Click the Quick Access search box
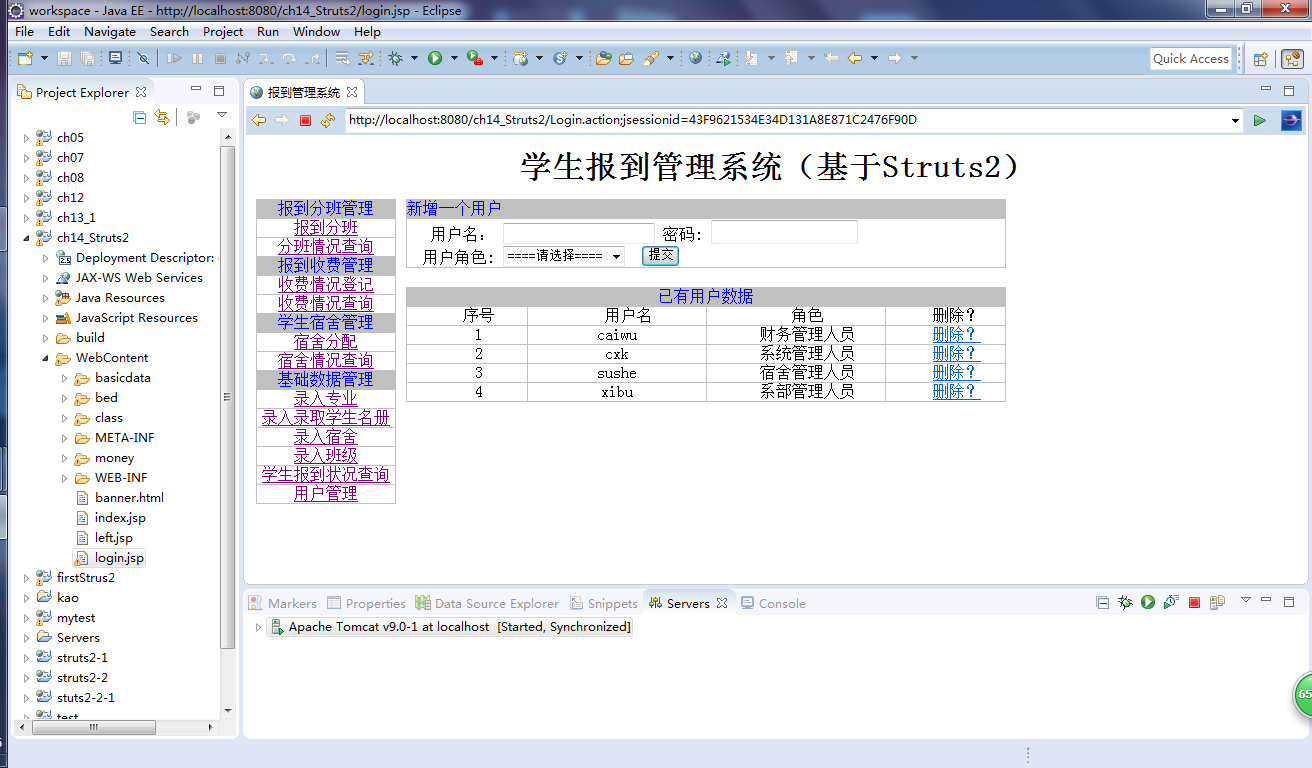 point(1191,59)
